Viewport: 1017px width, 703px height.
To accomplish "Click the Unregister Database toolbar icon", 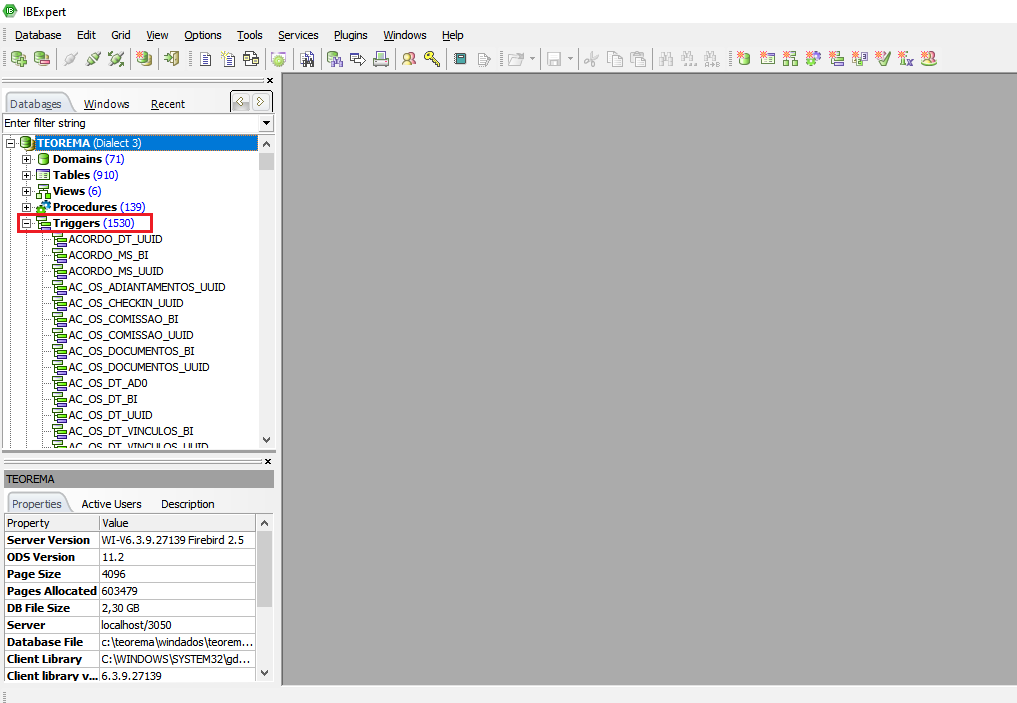I will (42, 59).
